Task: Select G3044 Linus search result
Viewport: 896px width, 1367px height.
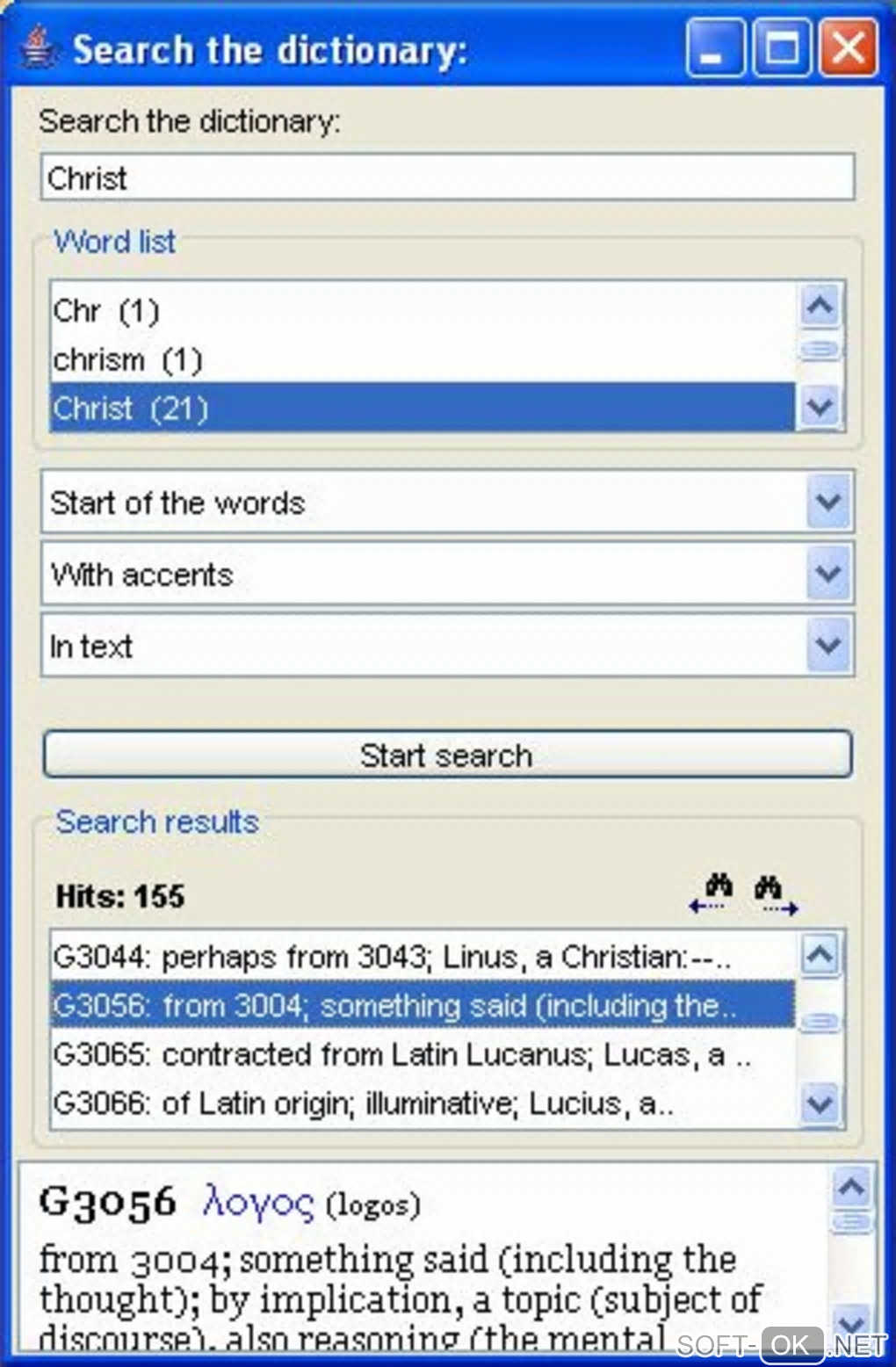Action: 391,957
